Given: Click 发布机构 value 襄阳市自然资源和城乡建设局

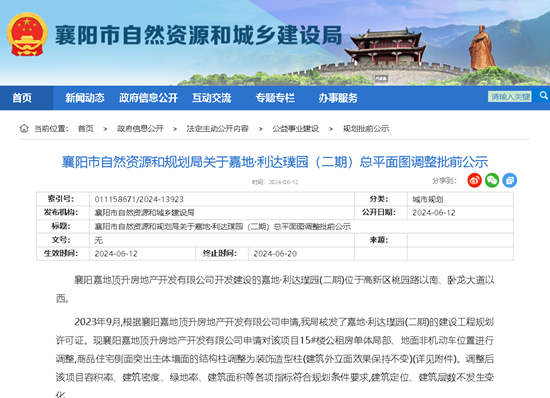Looking at the screenshot, I should [144, 213].
